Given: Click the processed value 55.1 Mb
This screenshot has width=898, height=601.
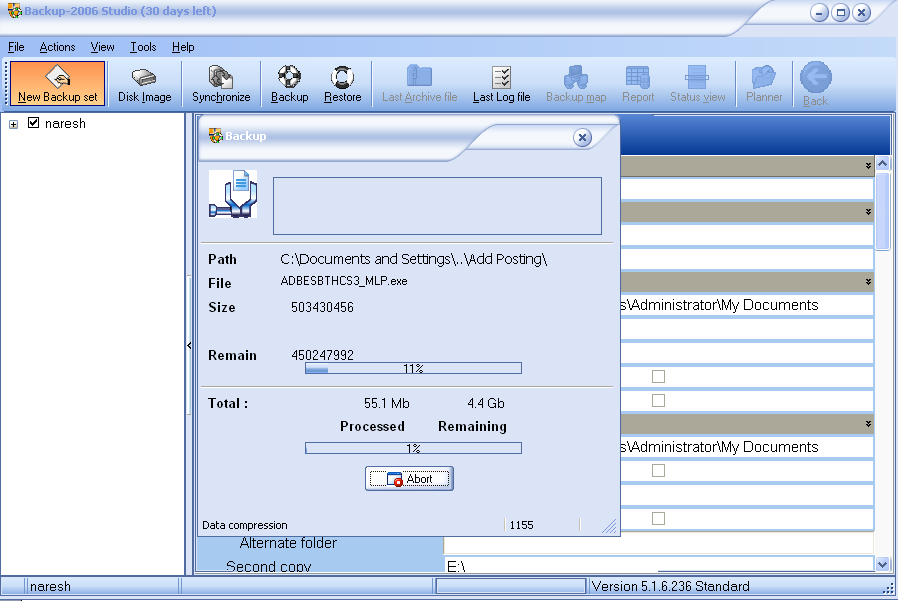Looking at the screenshot, I should 387,403.
